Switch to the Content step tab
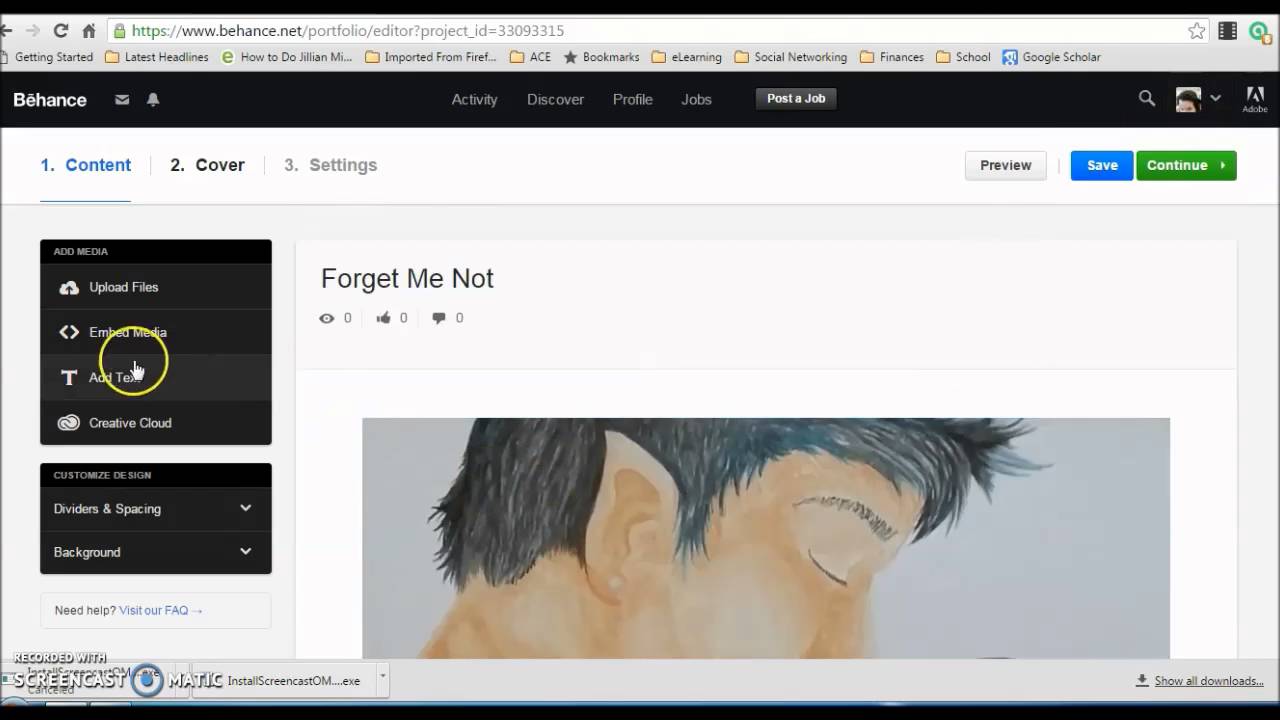 pyautogui.click(x=85, y=165)
